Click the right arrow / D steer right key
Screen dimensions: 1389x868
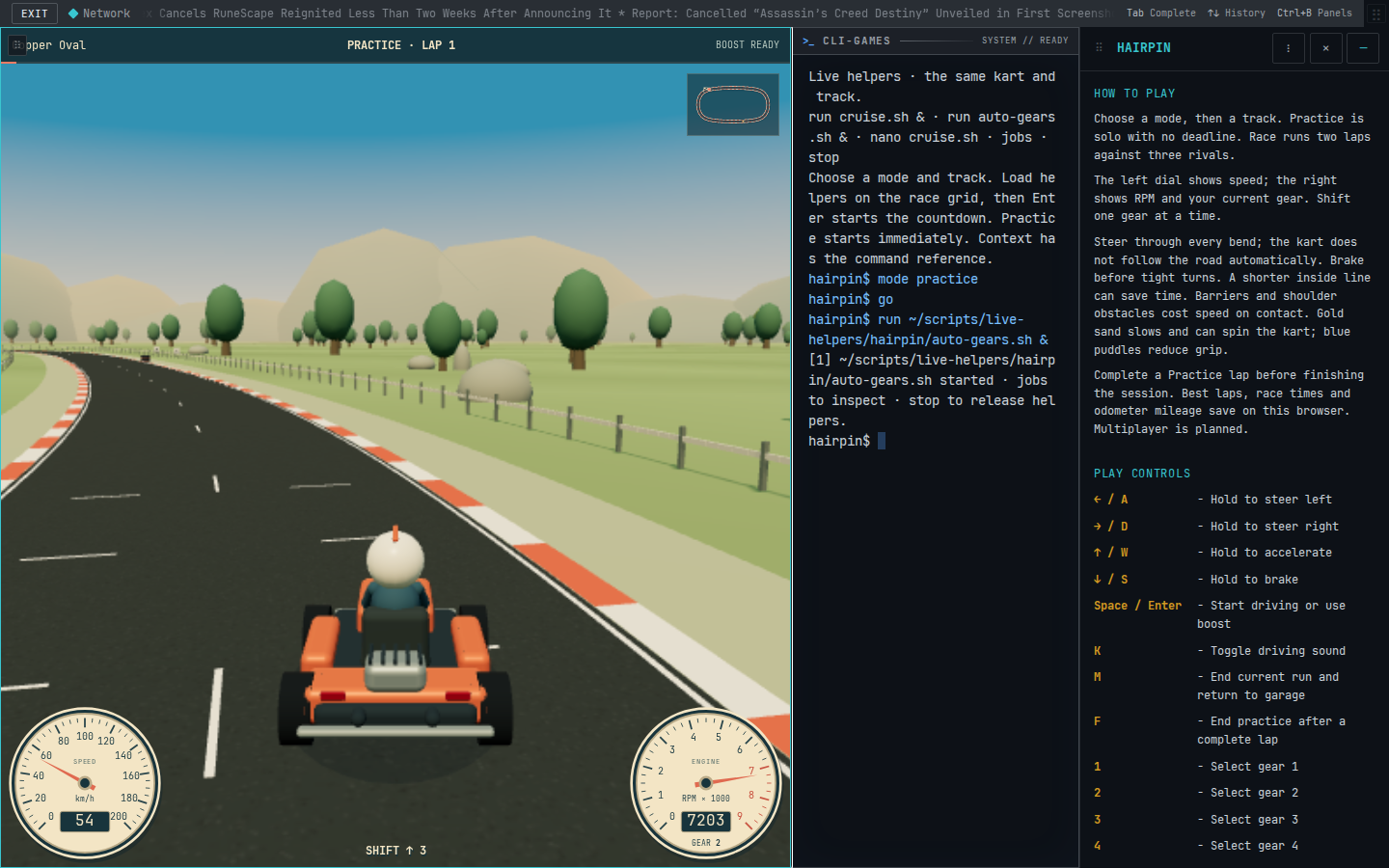point(1110,527)
